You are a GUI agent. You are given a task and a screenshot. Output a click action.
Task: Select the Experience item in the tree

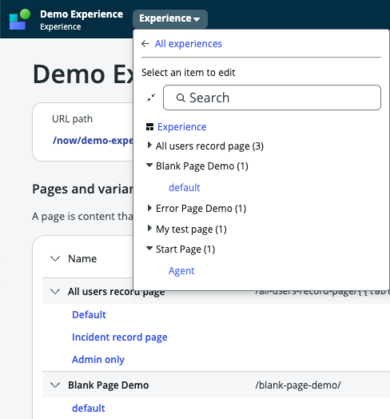click(x=182, y=127)
